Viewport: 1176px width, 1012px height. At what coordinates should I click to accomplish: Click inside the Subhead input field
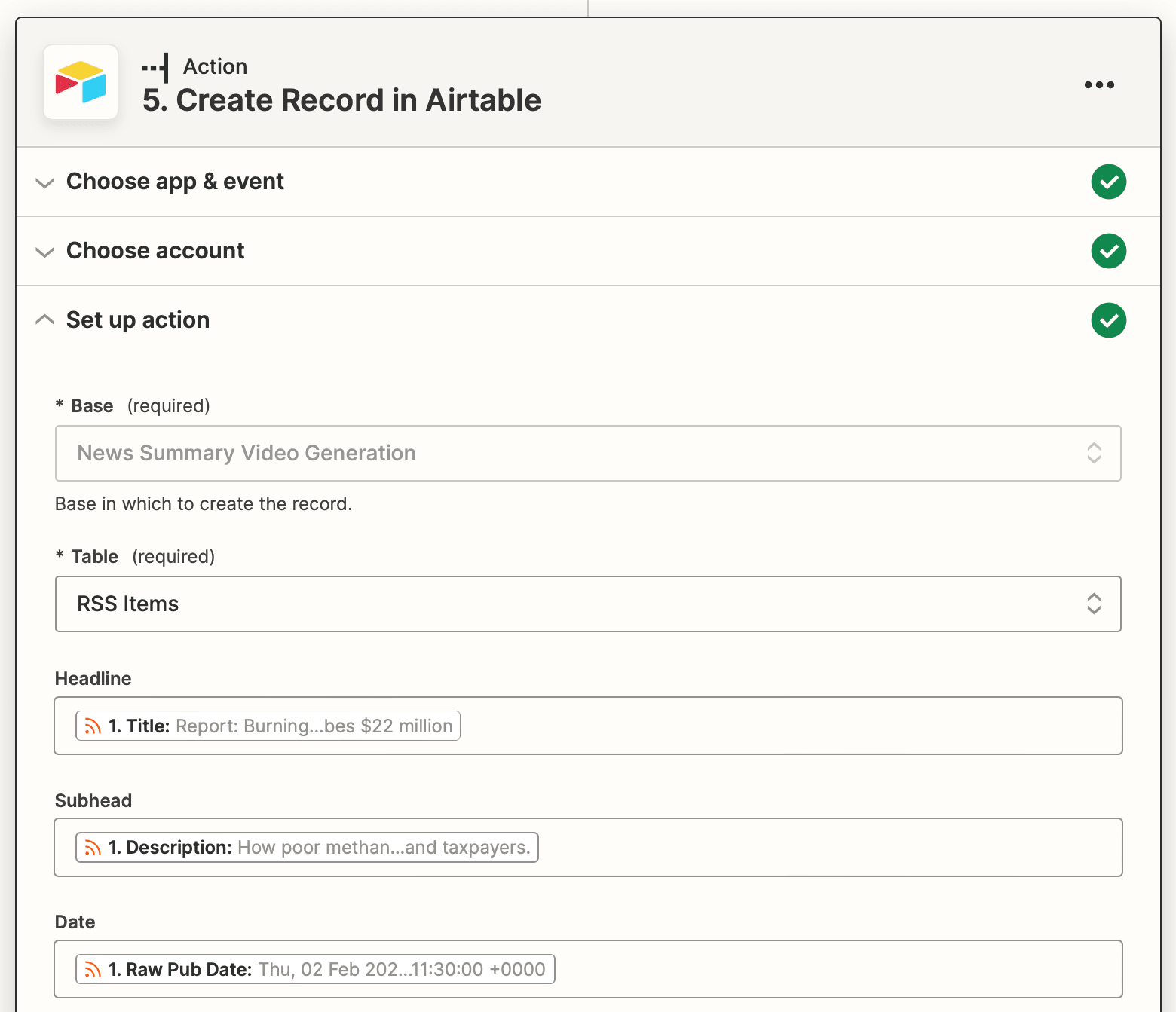click(x=588, y=847)
